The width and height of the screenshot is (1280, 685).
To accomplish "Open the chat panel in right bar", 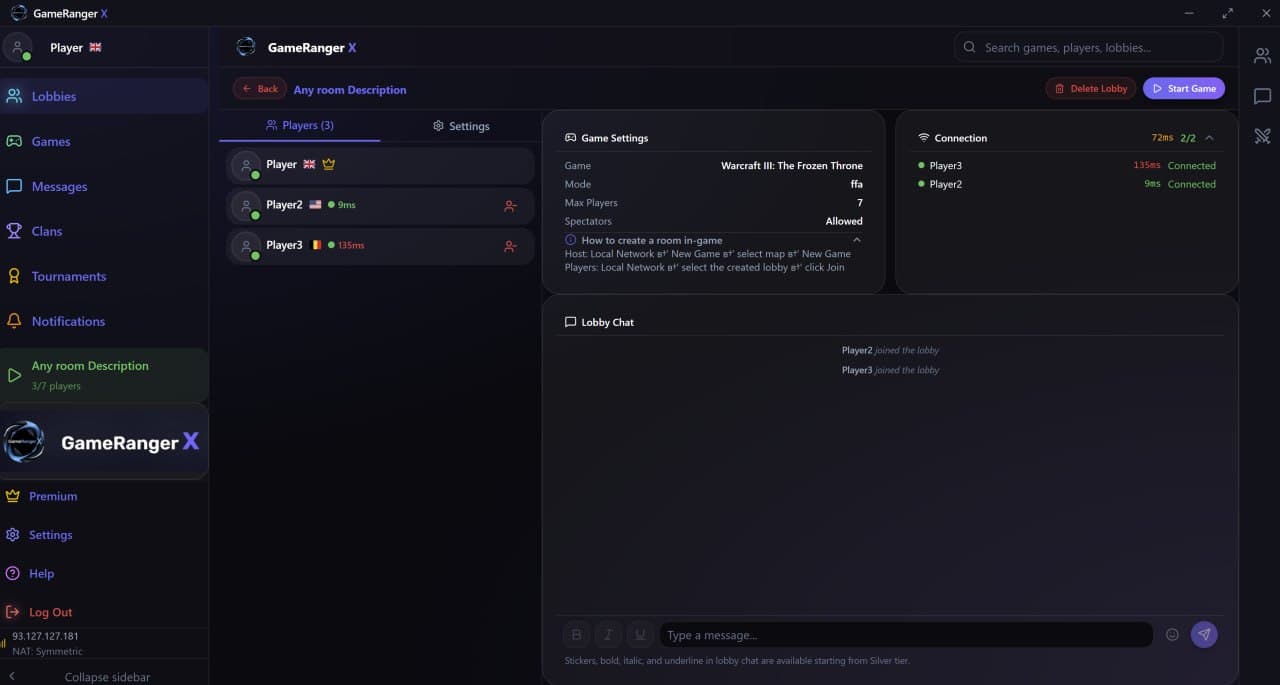I will (x=1262, y=96).
